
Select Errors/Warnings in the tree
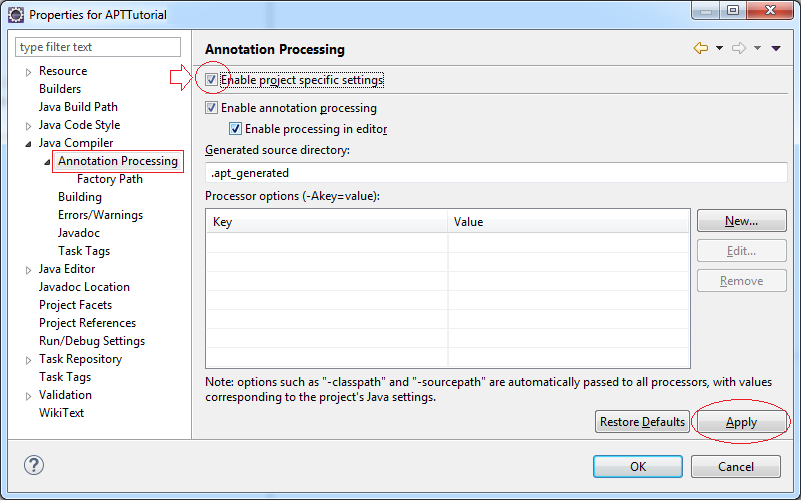(x=100, y=215)
